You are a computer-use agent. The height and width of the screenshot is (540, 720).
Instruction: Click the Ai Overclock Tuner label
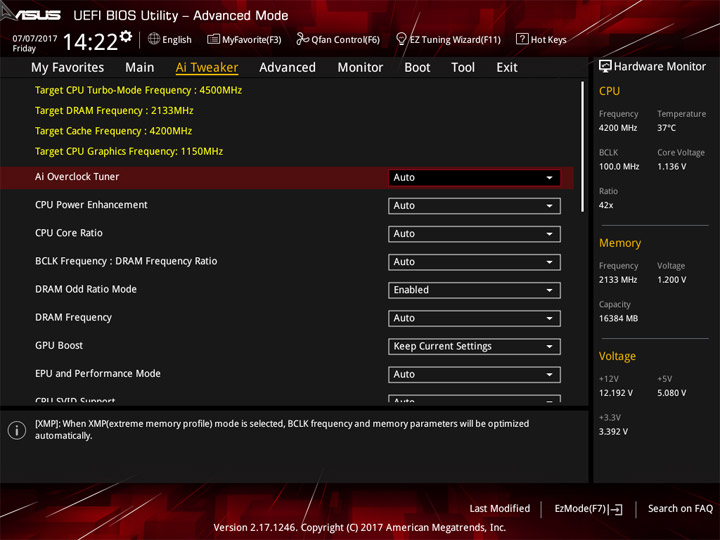point(77,177)
